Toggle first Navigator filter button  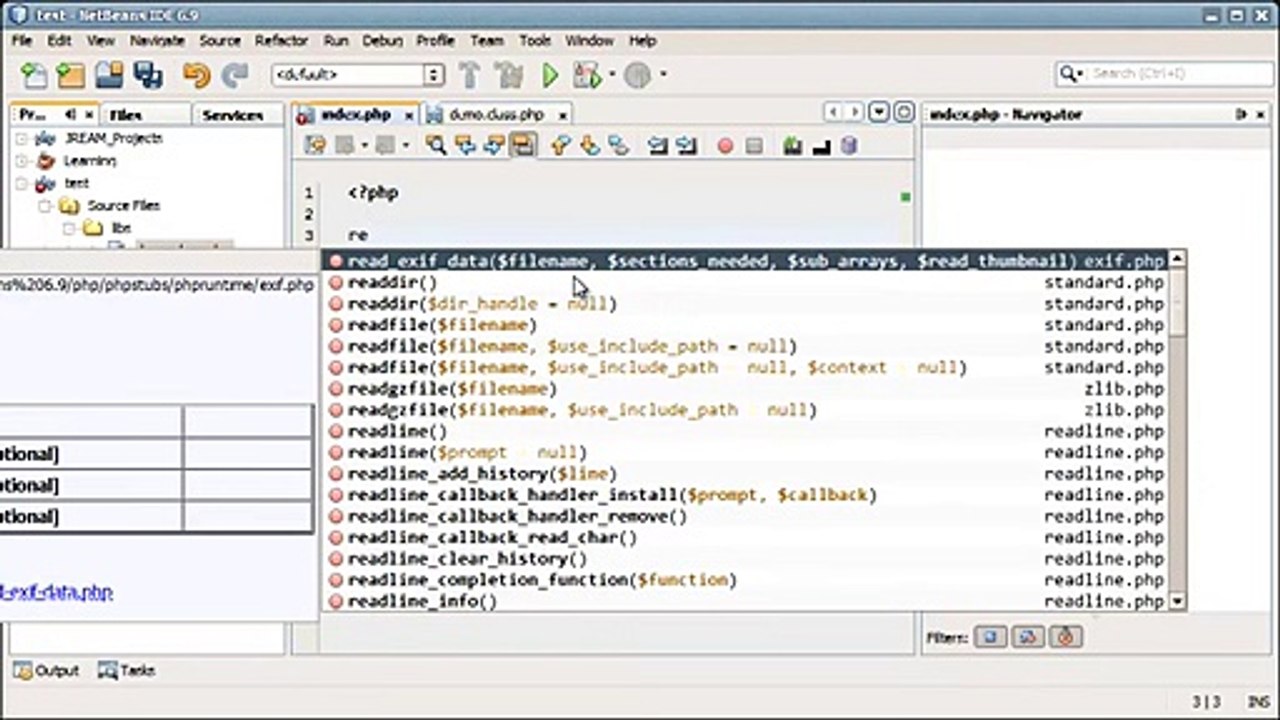tap(990, 637)
